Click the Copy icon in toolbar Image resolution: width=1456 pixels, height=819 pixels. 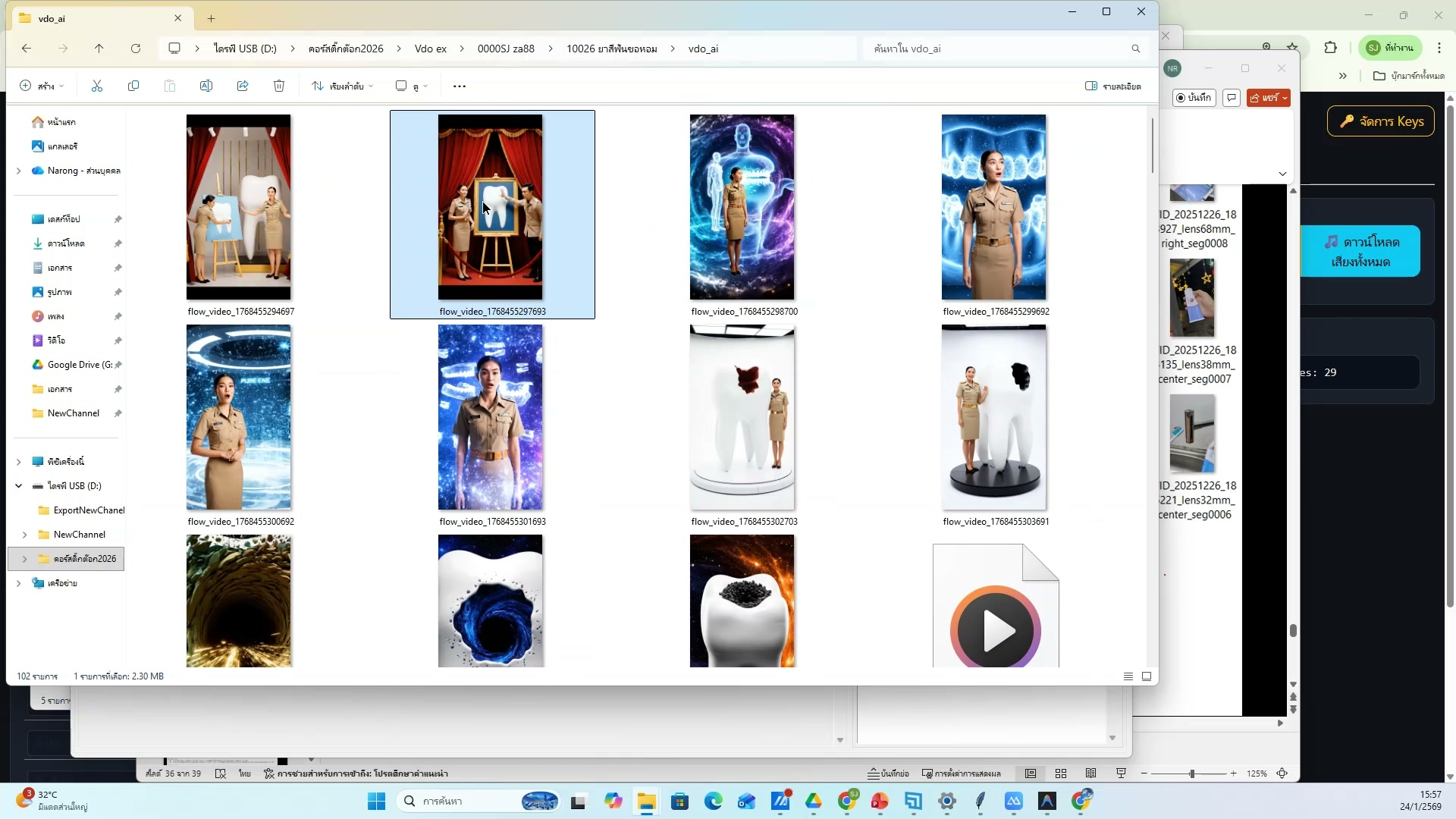point(133,86)
